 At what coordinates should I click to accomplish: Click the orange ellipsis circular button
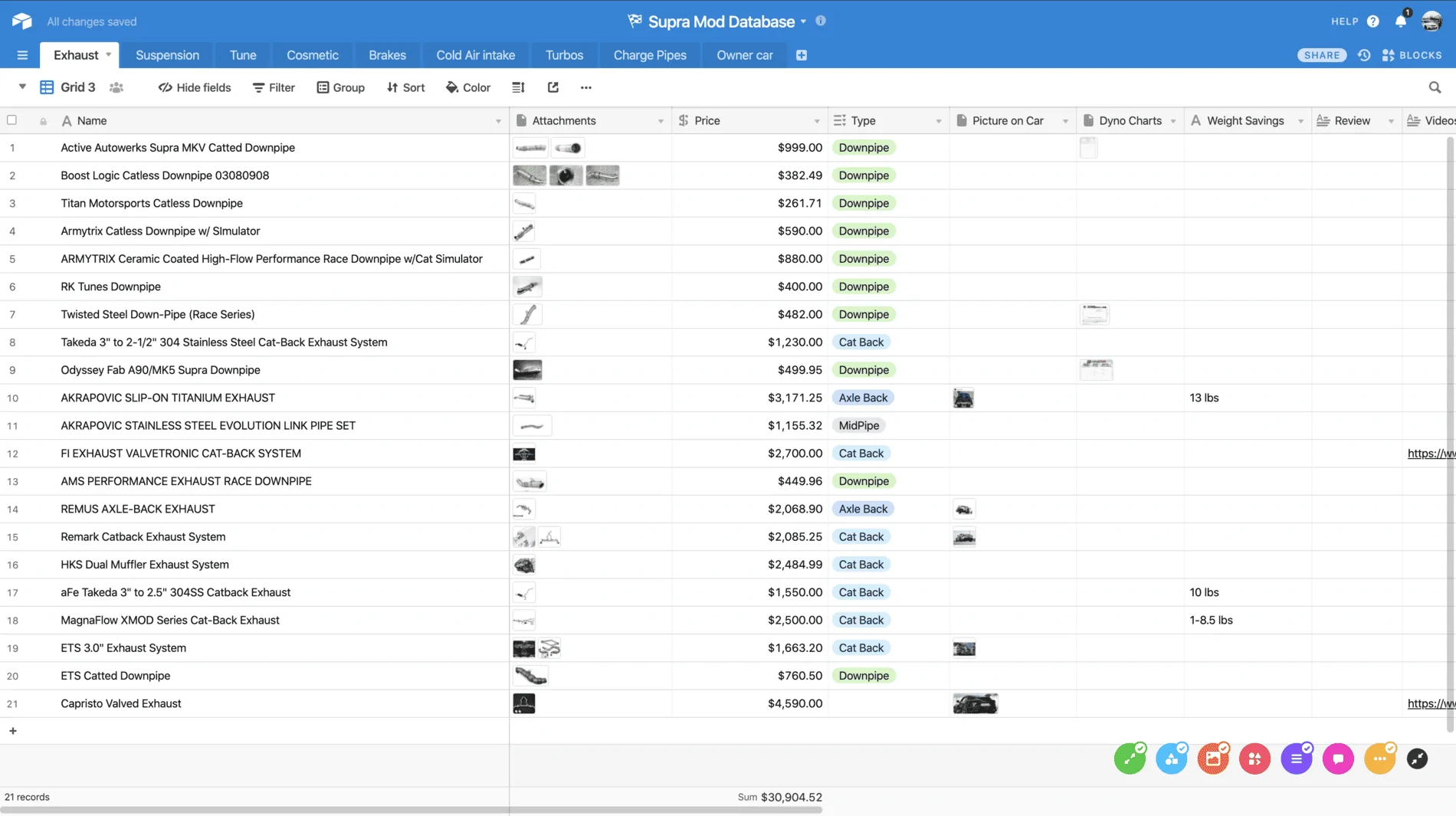point(1380,759)
